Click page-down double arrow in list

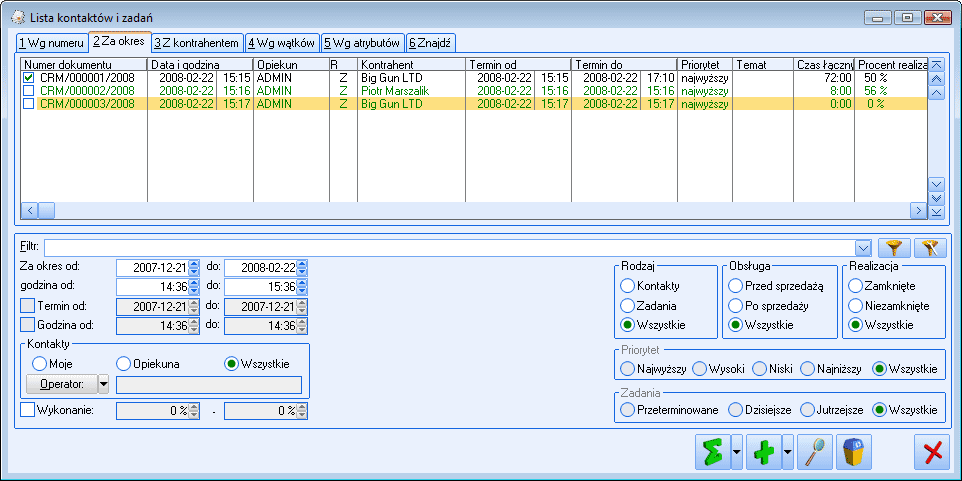coord(936,198)
